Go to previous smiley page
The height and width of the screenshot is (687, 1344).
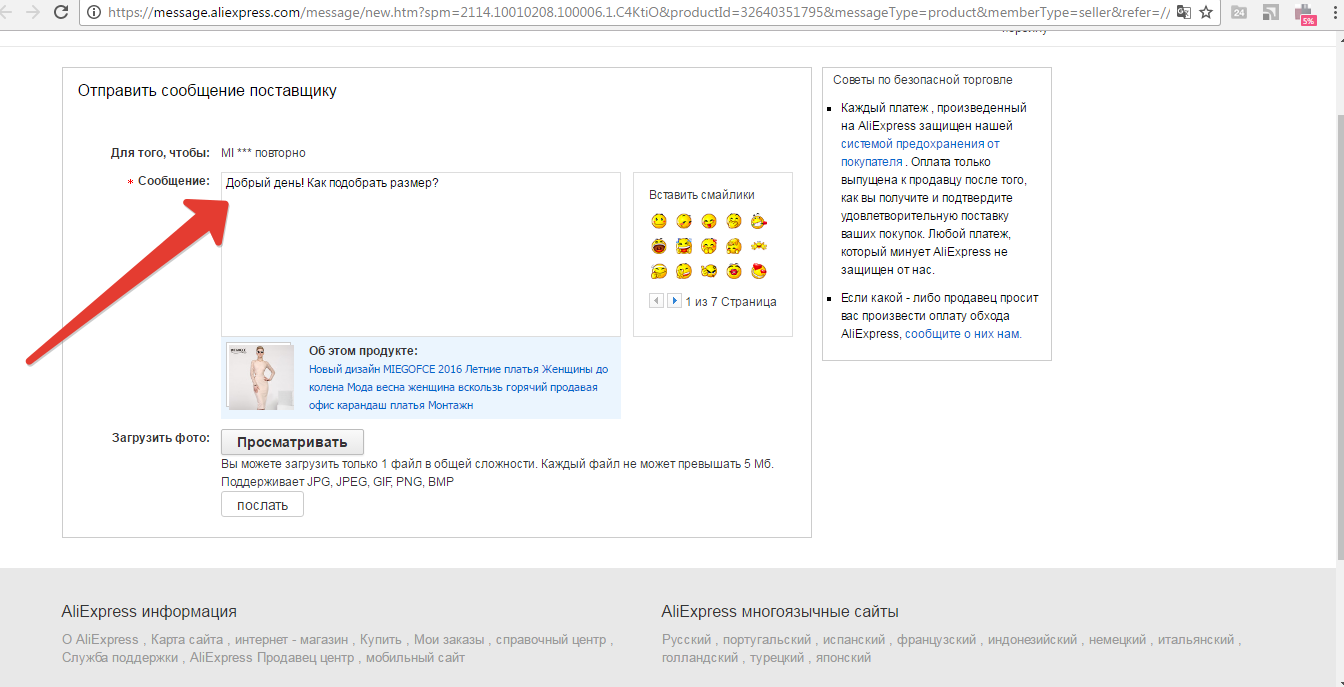(656, 301)
